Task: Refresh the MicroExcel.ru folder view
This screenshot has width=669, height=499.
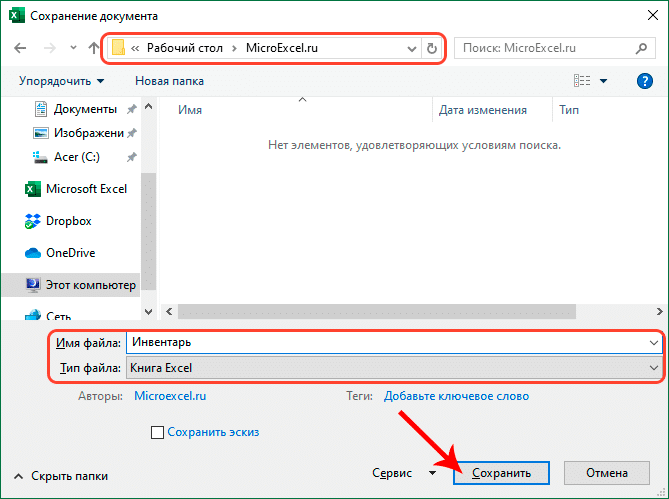Action: click(x=431, y=48)
